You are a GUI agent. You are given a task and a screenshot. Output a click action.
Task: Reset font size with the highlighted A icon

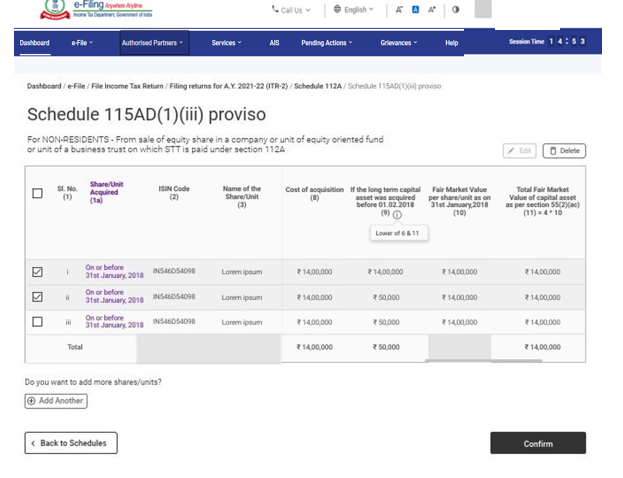[414, 10]
